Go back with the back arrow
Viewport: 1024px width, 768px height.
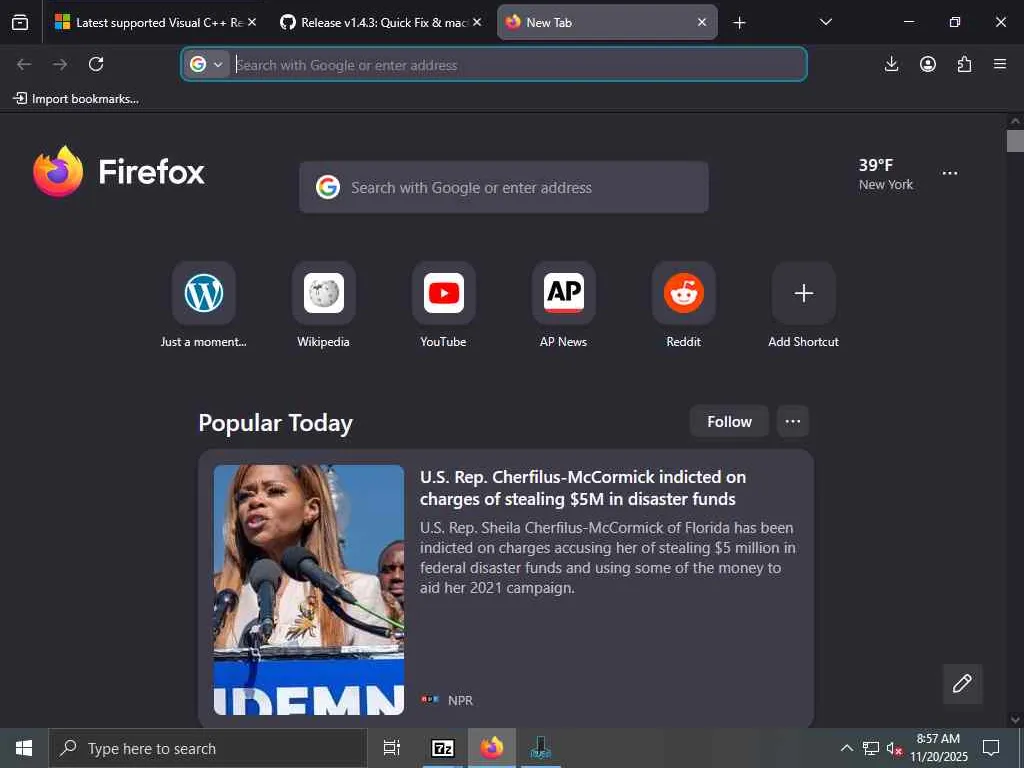pos(24,64)
